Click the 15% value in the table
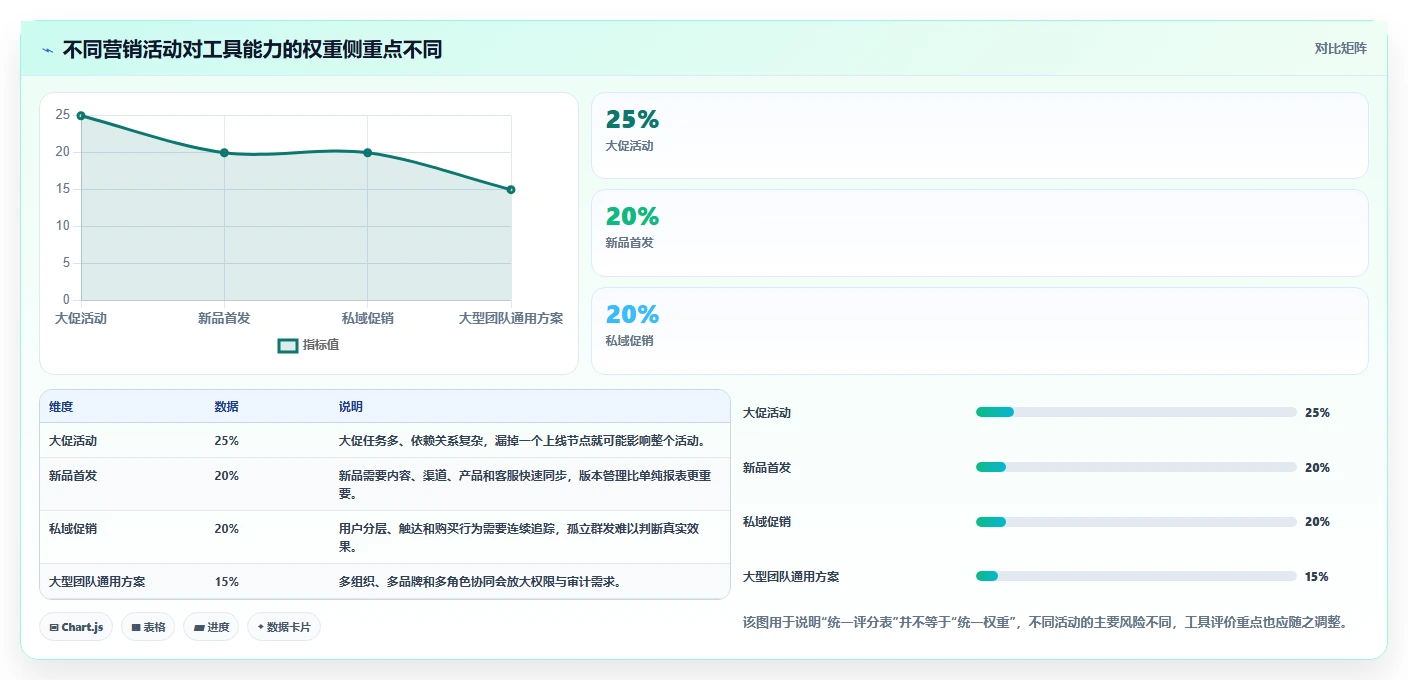1408x680 pixels. [x=226, y=582]
